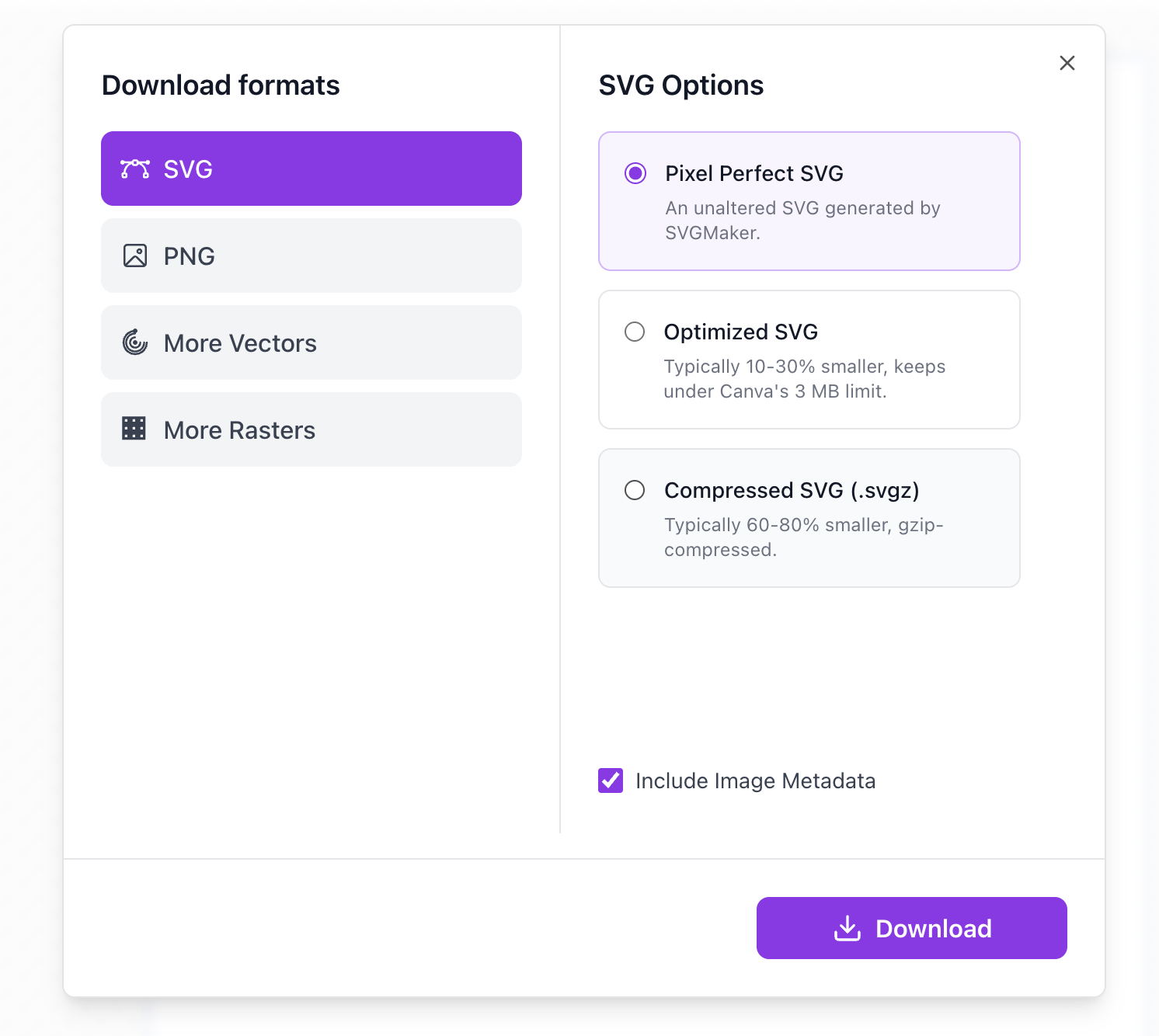Viewport: 1159px width, 1036px height.
Task: Switch to the PNG format option
Action: coord(311,256)
